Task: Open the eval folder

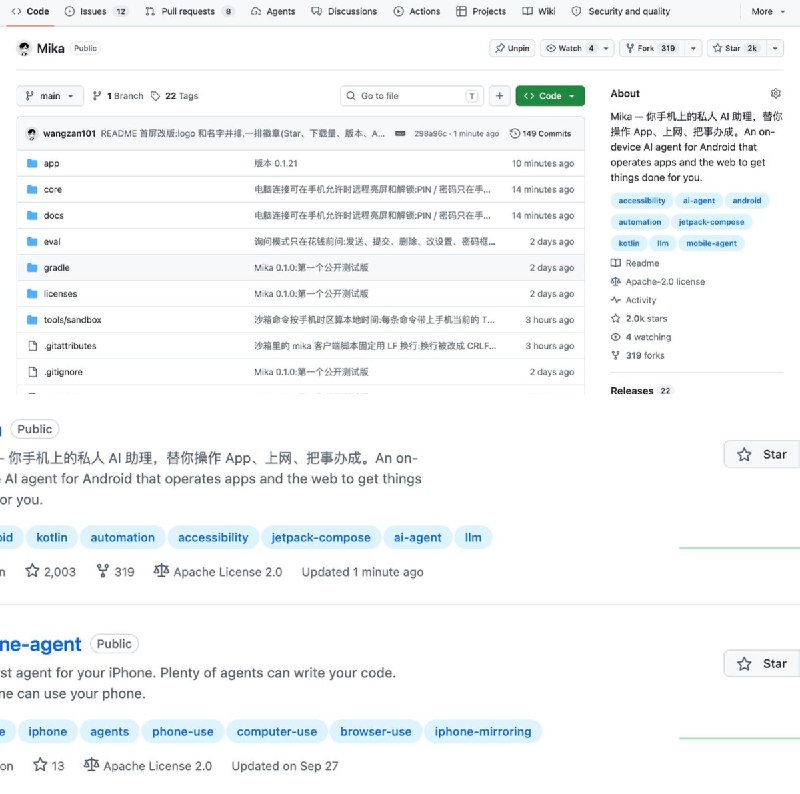Action: tap(52, 241)
